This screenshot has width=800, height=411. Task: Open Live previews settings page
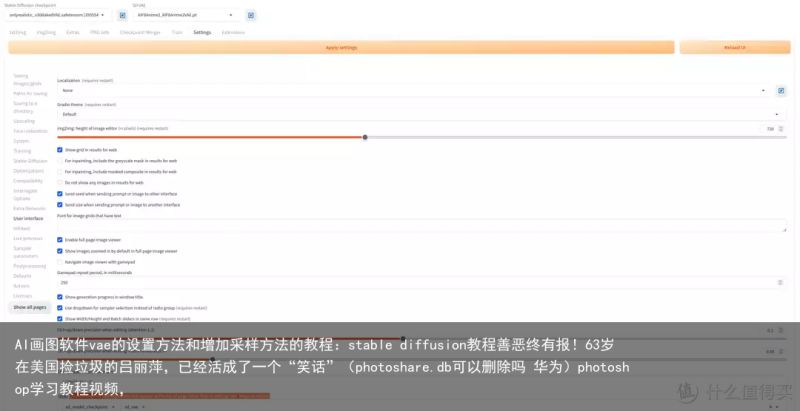point(28,239)
